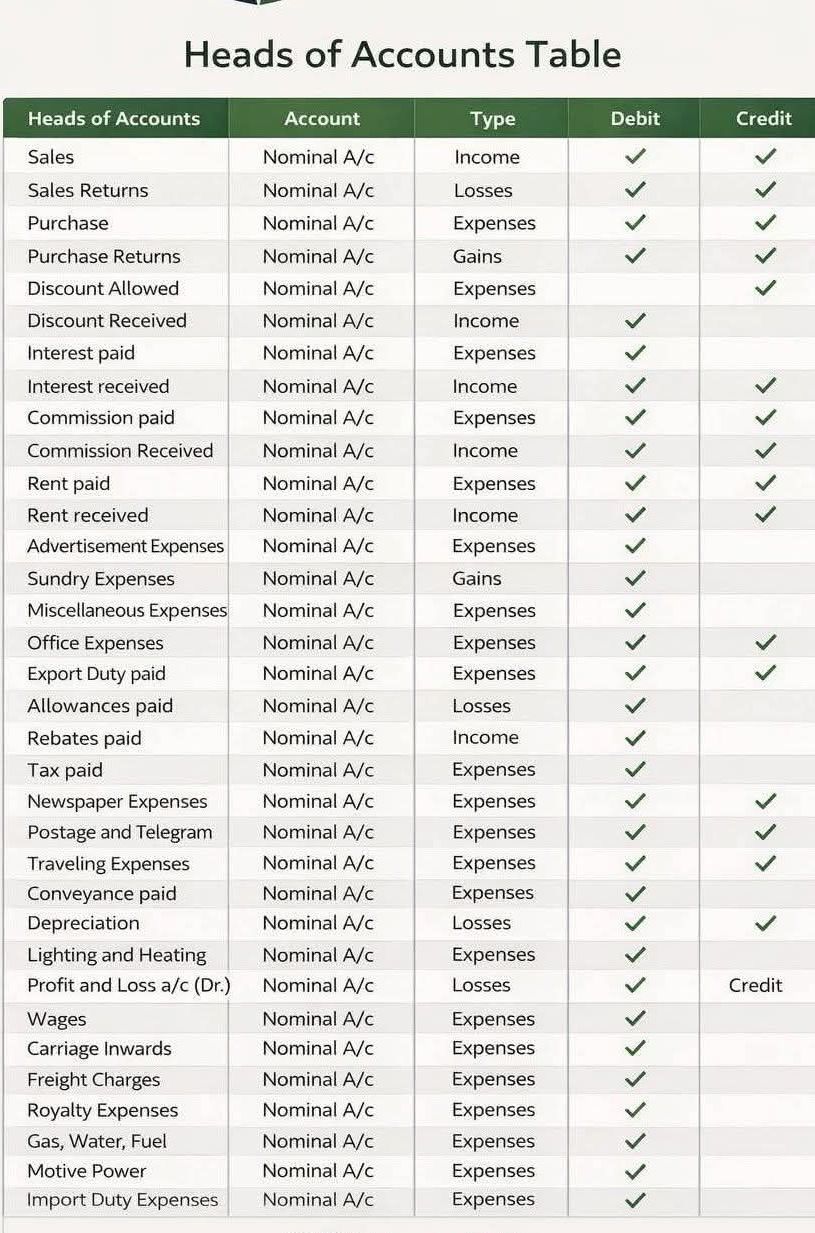Click the Heads of Accounts Table title
This screenshot has width=815, height=1233.
(403, 54)
